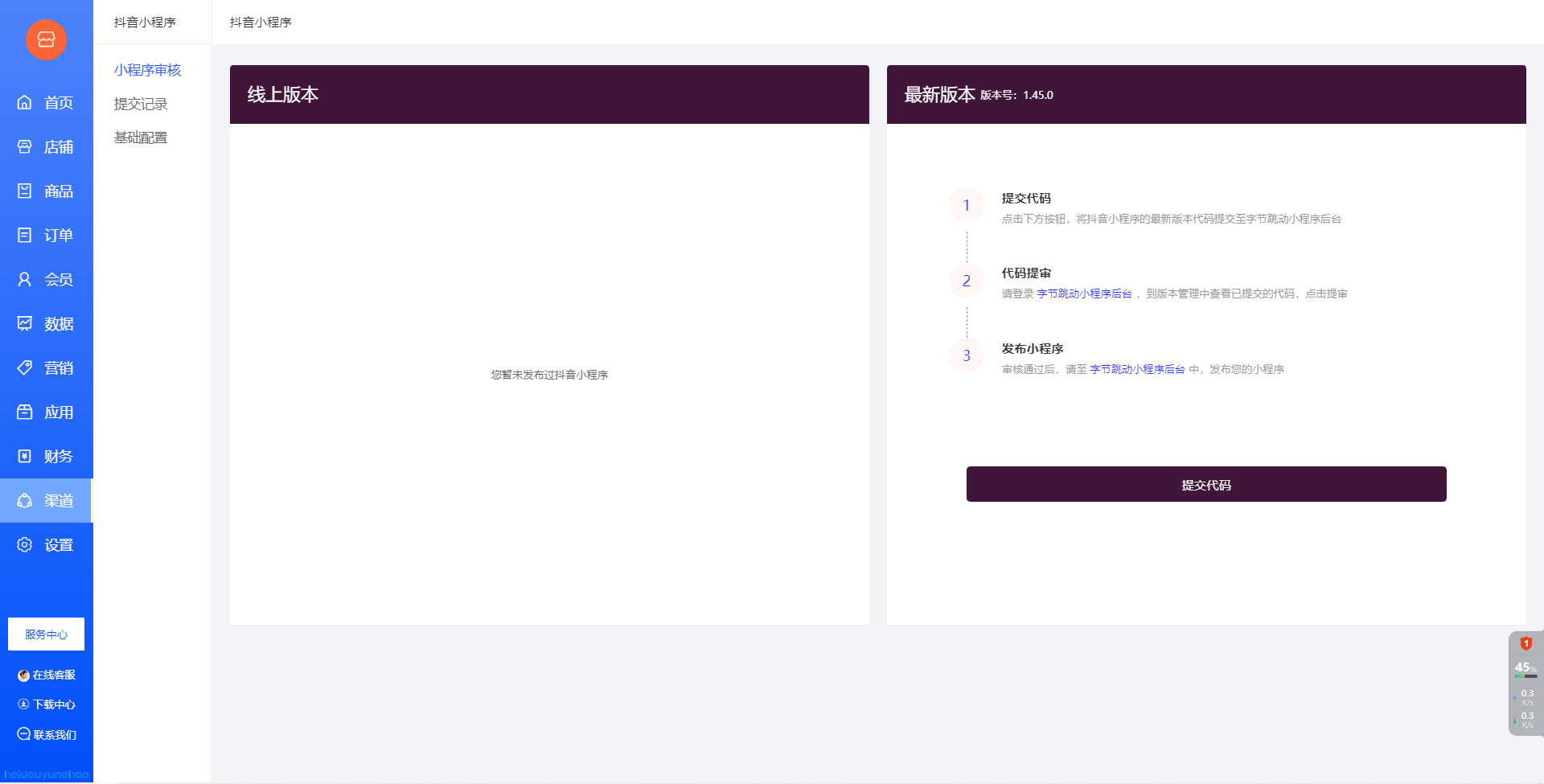The image size is (1544, 784).
Task: Open the 首页 menu label
Action: tap(59, 103)
